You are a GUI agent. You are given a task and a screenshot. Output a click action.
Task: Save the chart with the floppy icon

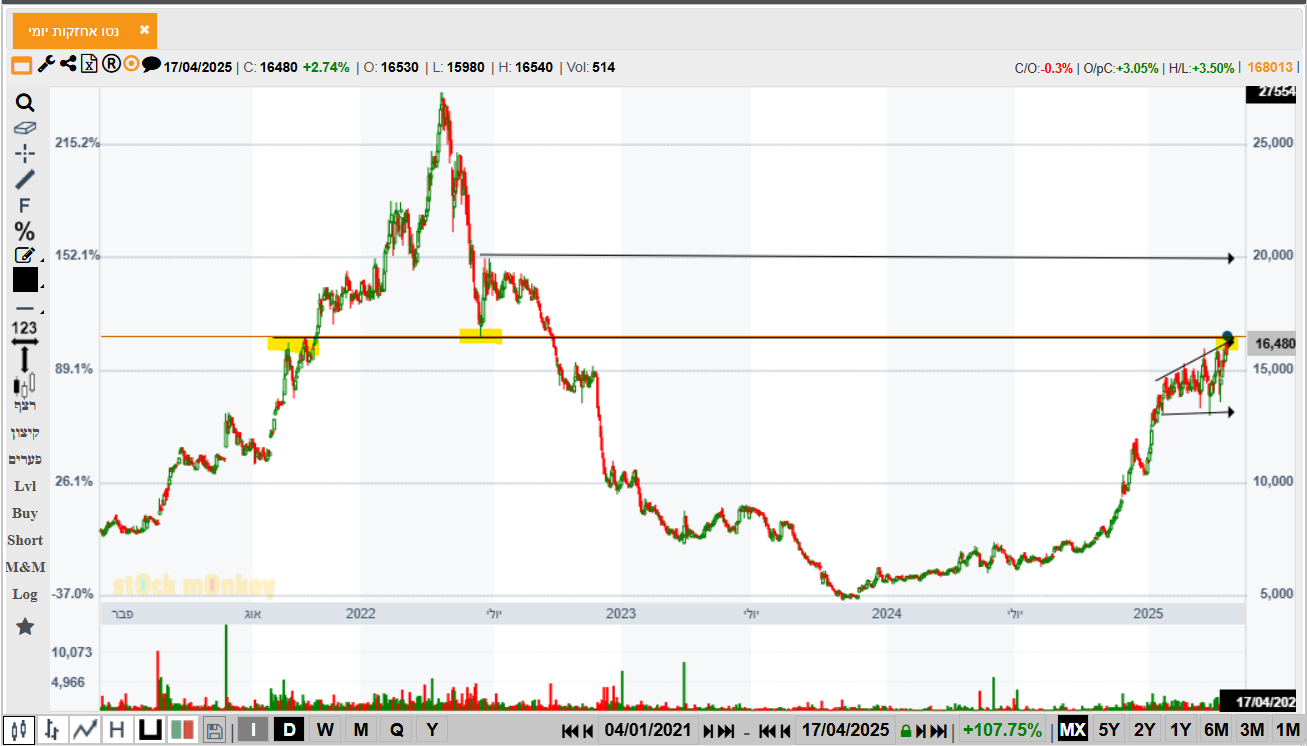(214, 730)
